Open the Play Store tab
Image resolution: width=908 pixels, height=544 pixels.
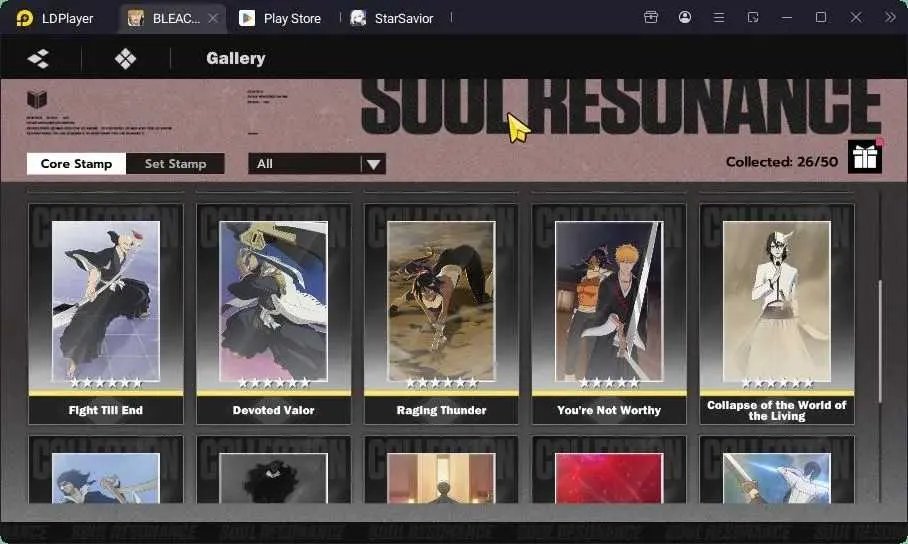tap(280, 19)
